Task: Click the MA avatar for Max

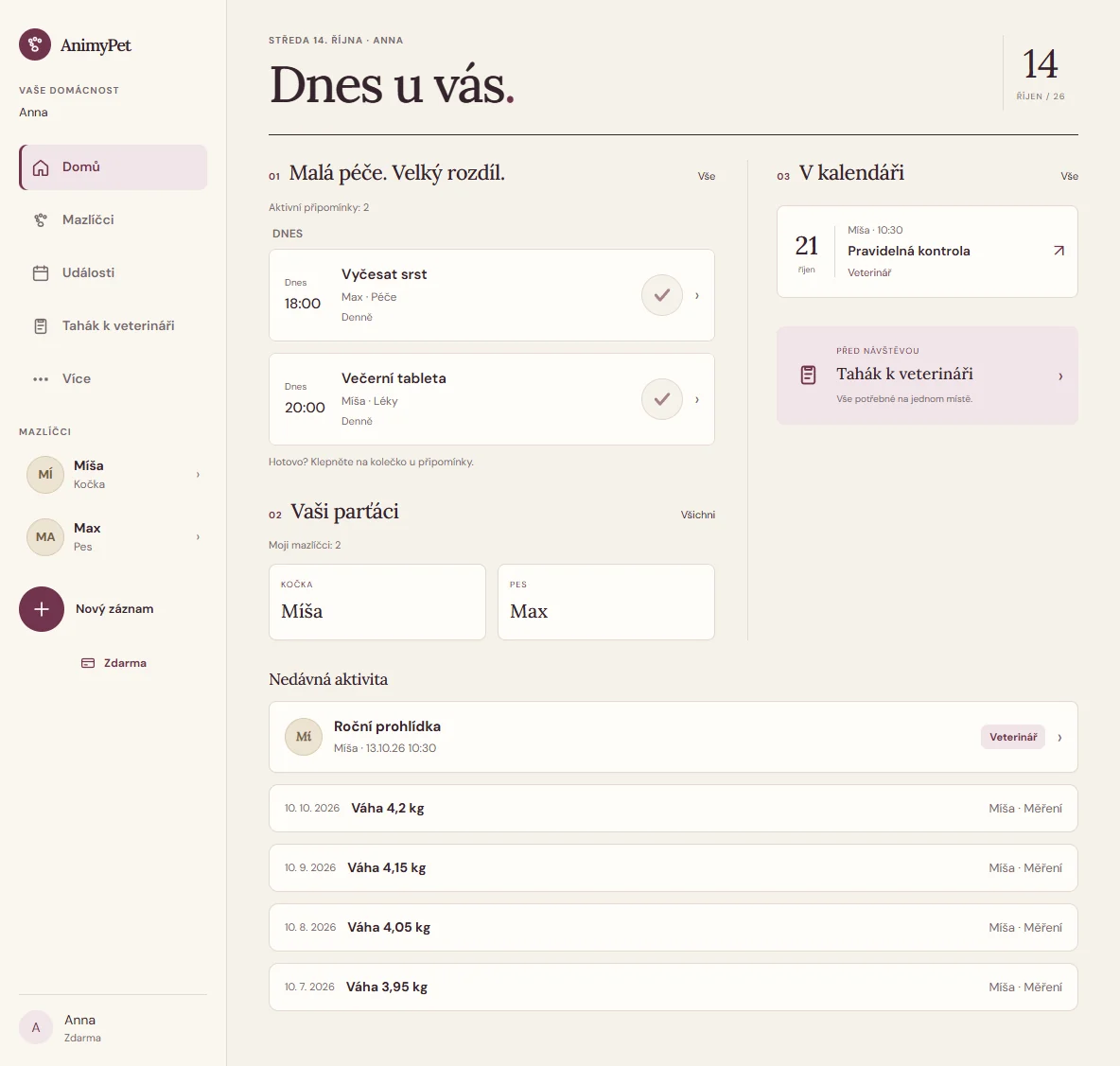Action: pos(45,537)
